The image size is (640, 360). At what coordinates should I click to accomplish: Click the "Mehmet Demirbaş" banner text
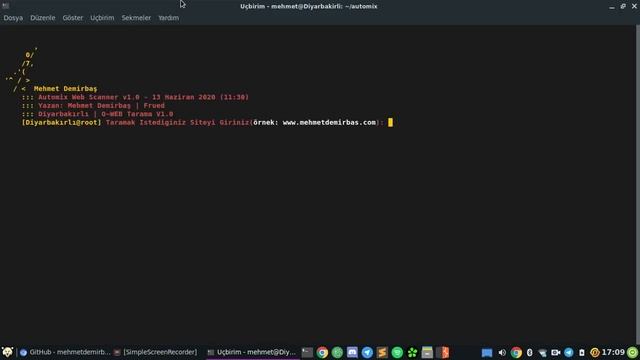click(x=65, y=89)
